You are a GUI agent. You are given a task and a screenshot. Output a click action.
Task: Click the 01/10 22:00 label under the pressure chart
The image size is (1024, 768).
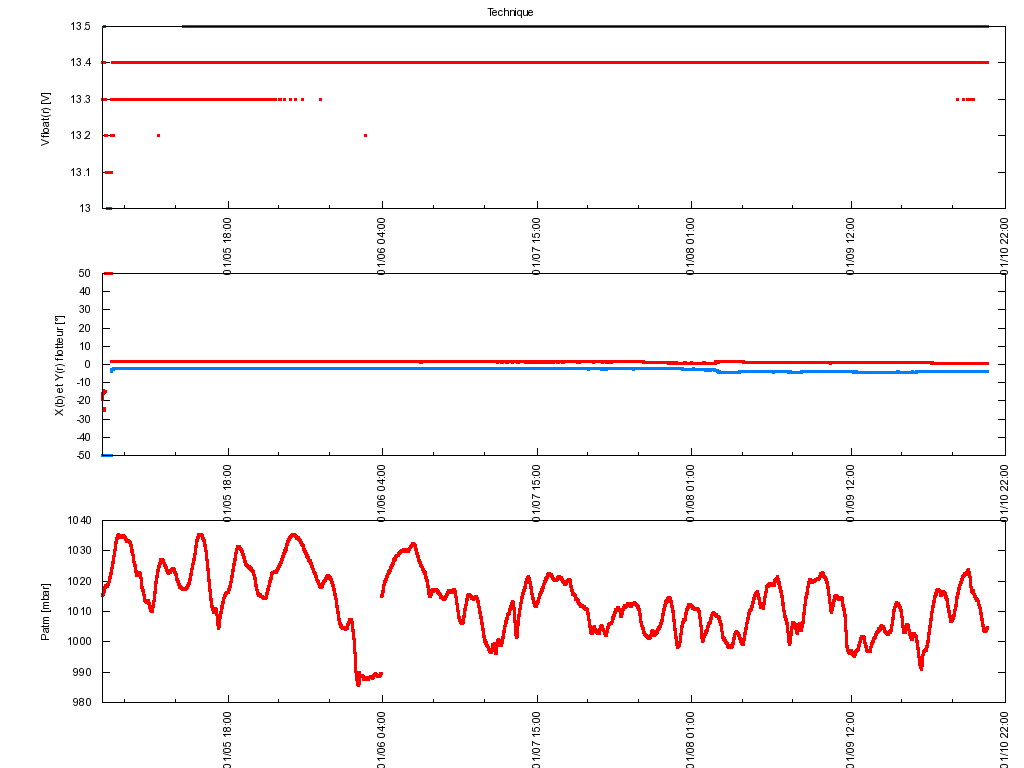tap(1005, 737)
